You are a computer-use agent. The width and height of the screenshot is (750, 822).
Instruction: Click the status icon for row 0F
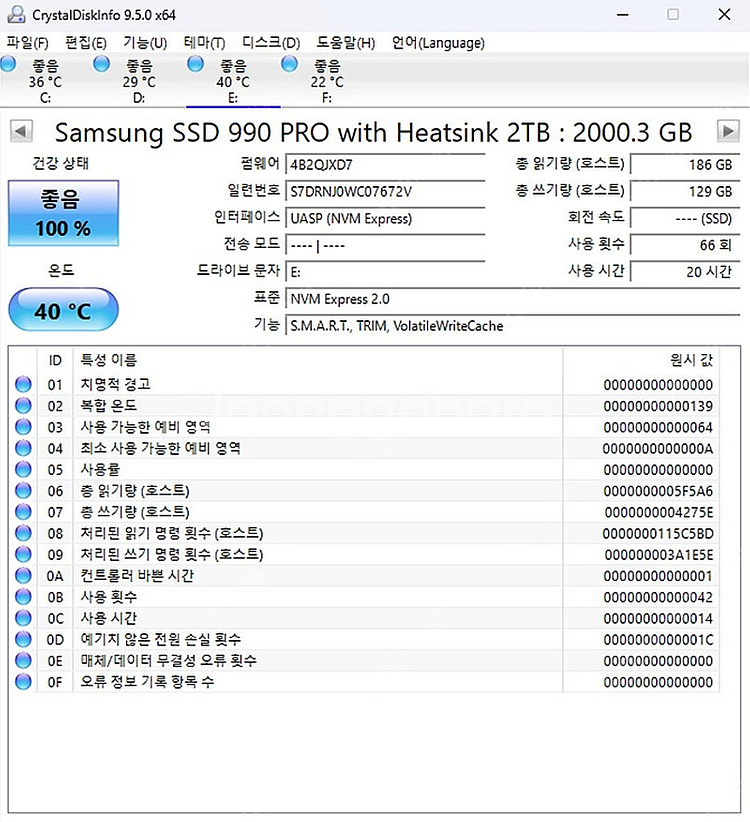[x=23, y=682]
